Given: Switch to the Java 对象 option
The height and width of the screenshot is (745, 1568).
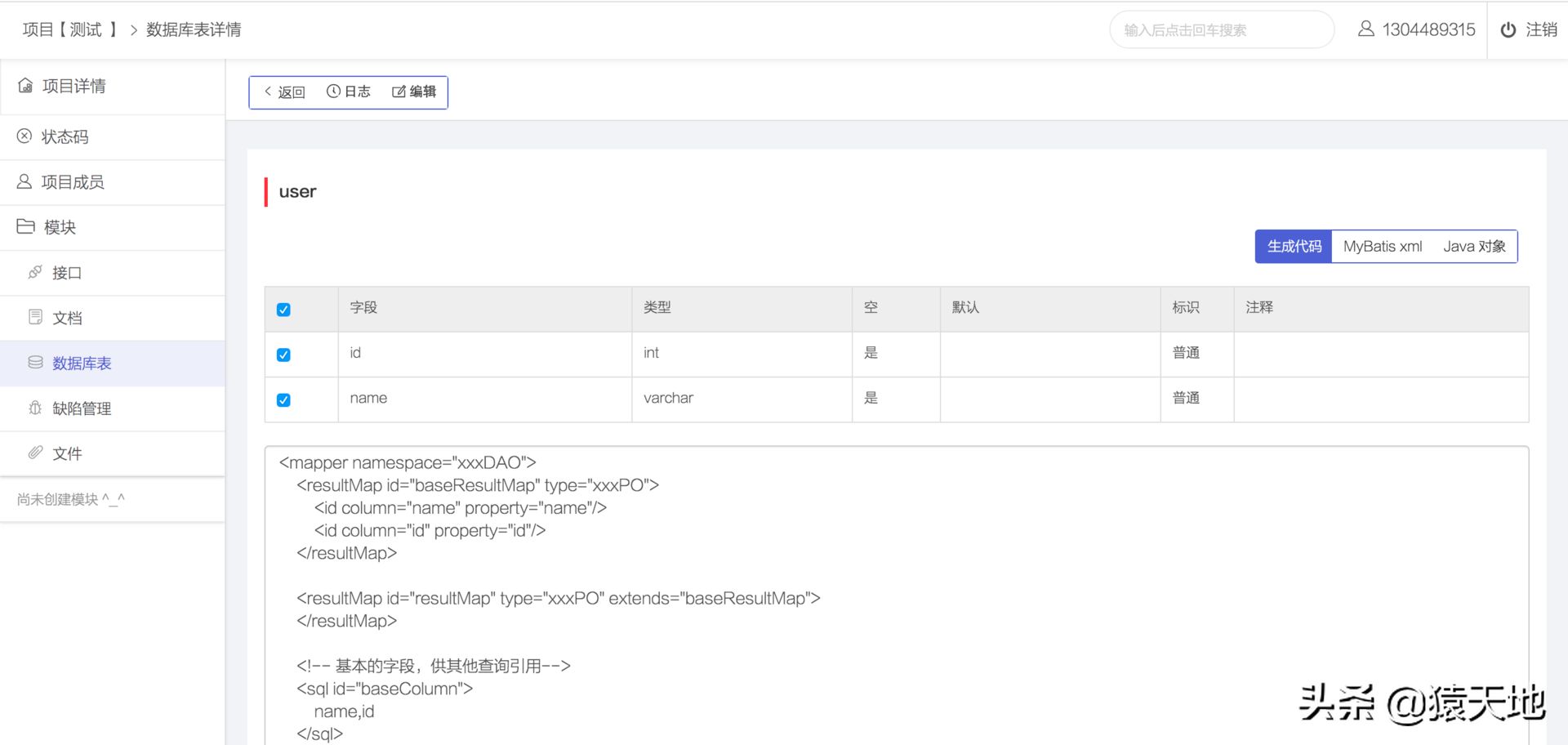Looking at the screenshot, I should click(x=1474, y=246).
